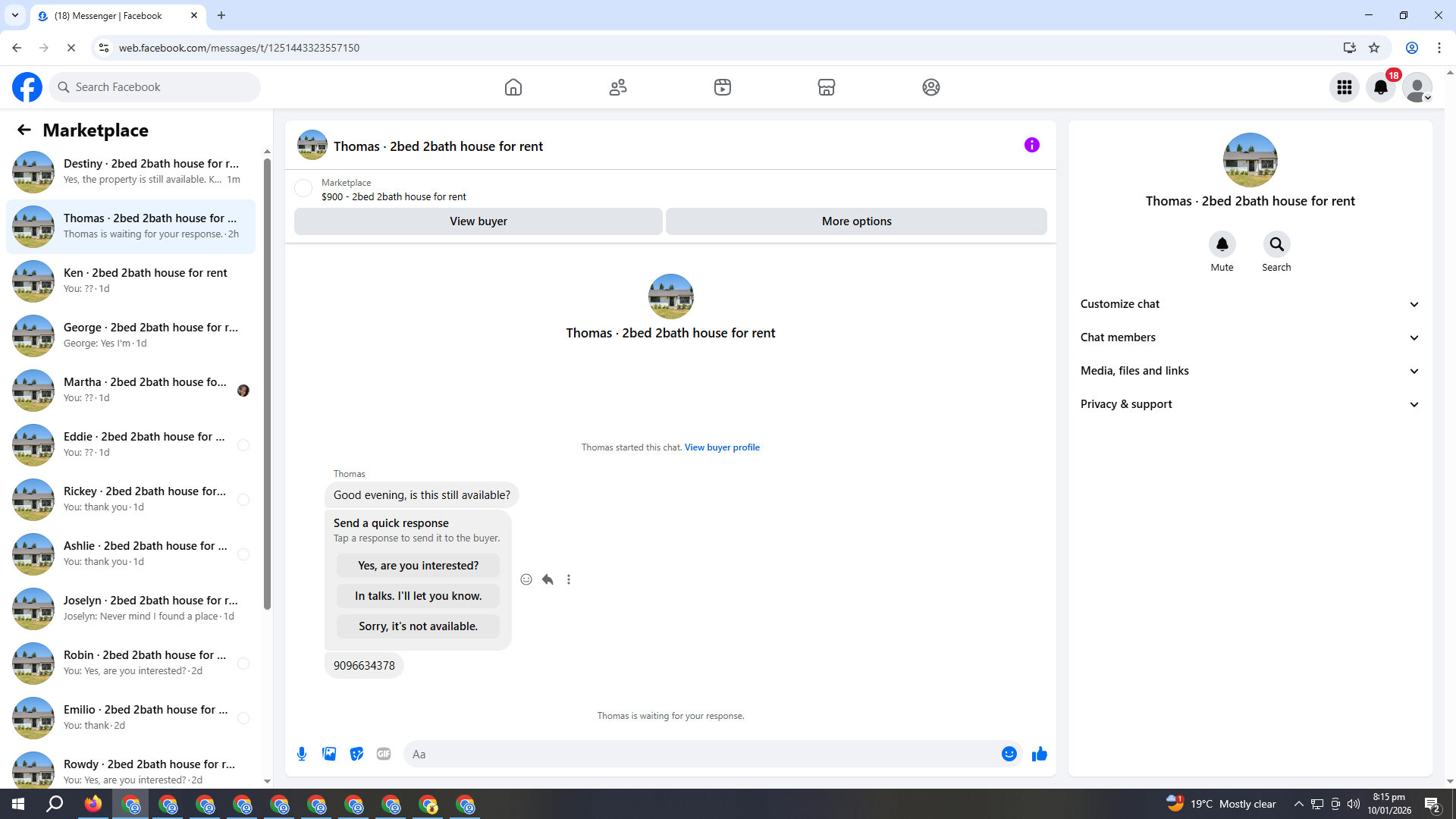The height and width of the screenshot is (819, 1456).
Task: Open the sticker picker icon
Action: 356,754
